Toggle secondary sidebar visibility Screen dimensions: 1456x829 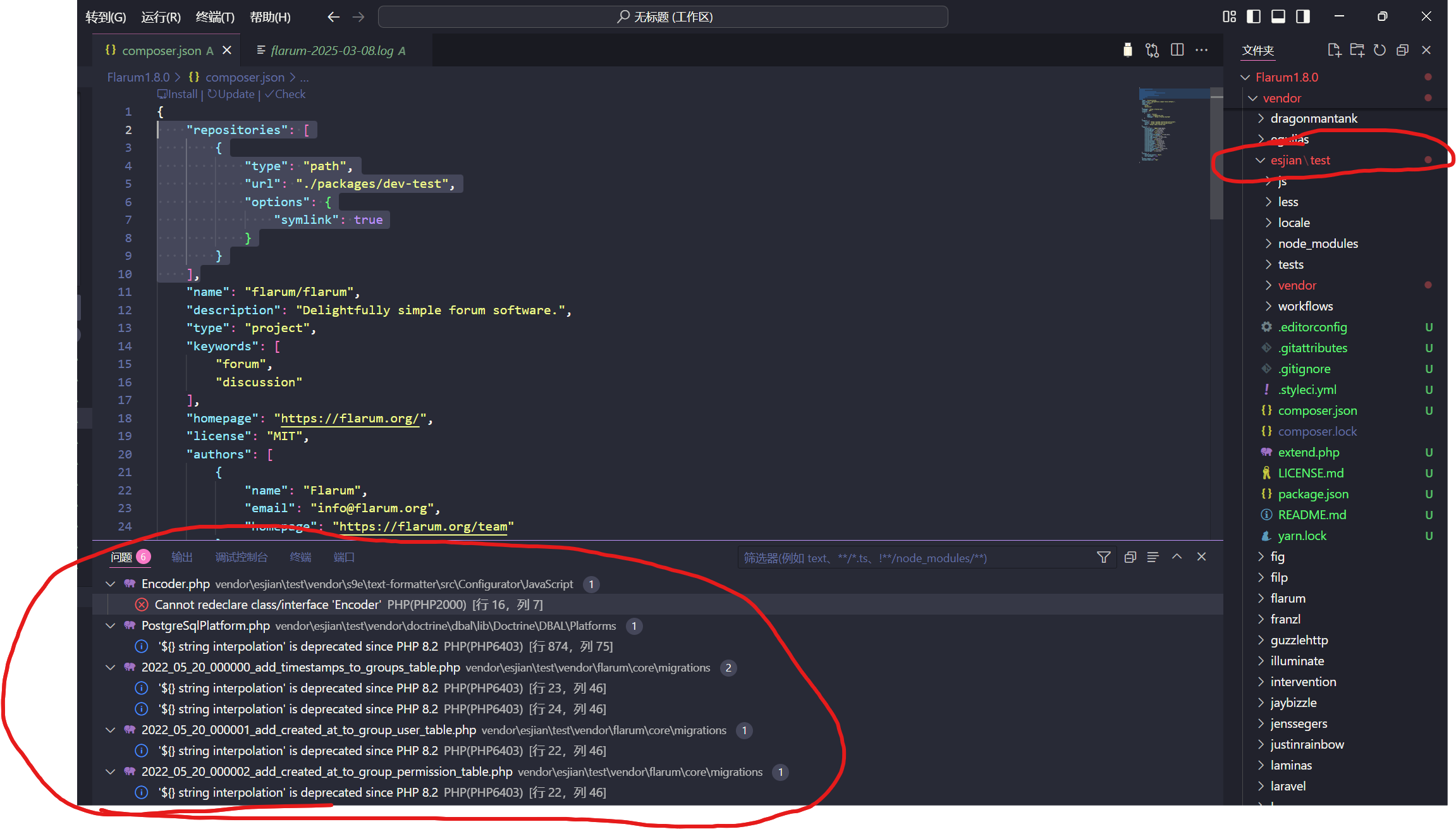[x=1303, y=16]
